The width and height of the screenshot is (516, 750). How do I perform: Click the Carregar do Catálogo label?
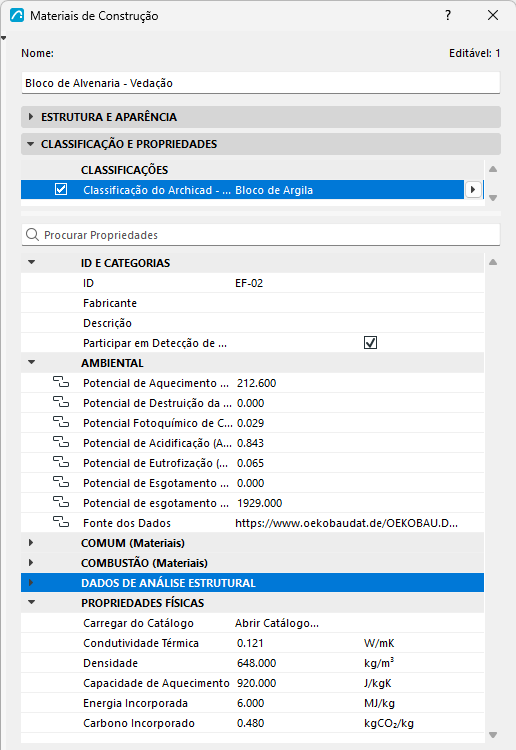[138, 623]
